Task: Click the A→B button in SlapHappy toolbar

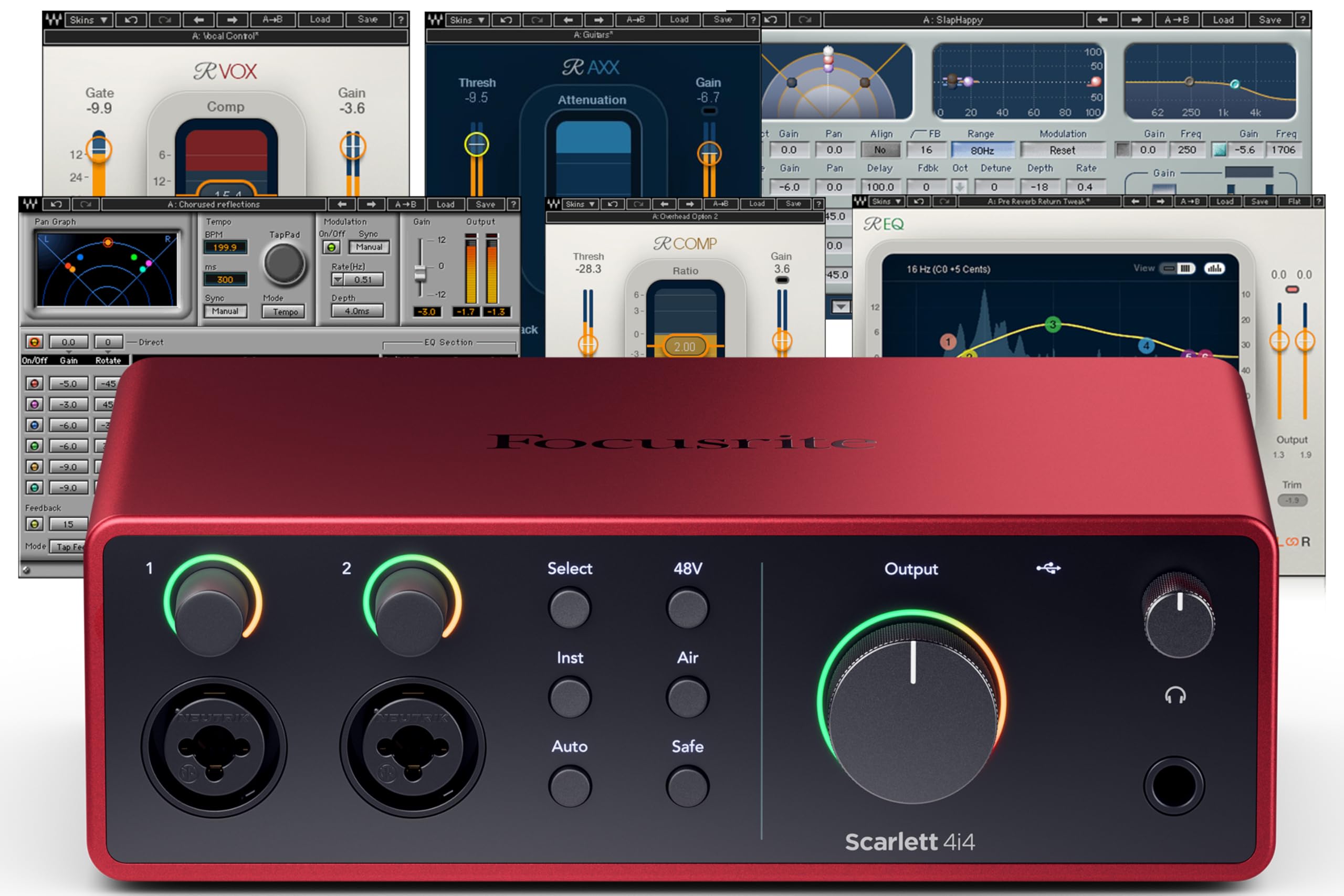Action: point(1177,19)
